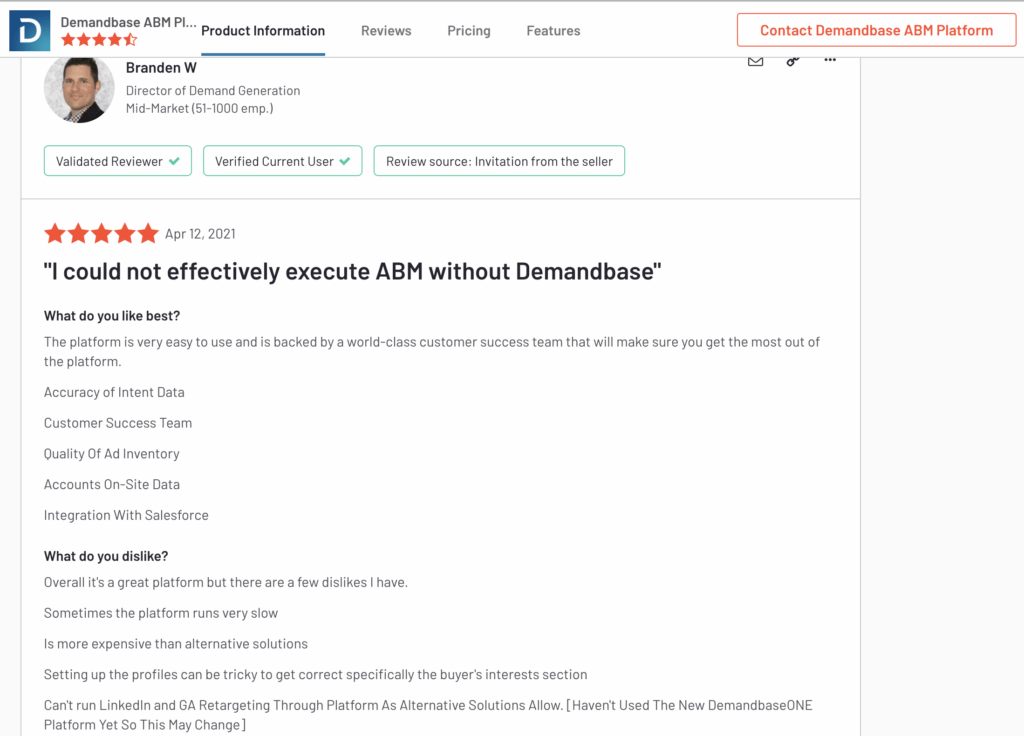Screen dimensions: 1024x736
Task: Click 'Accuracy of Intent Data' line
Action: 114,392
